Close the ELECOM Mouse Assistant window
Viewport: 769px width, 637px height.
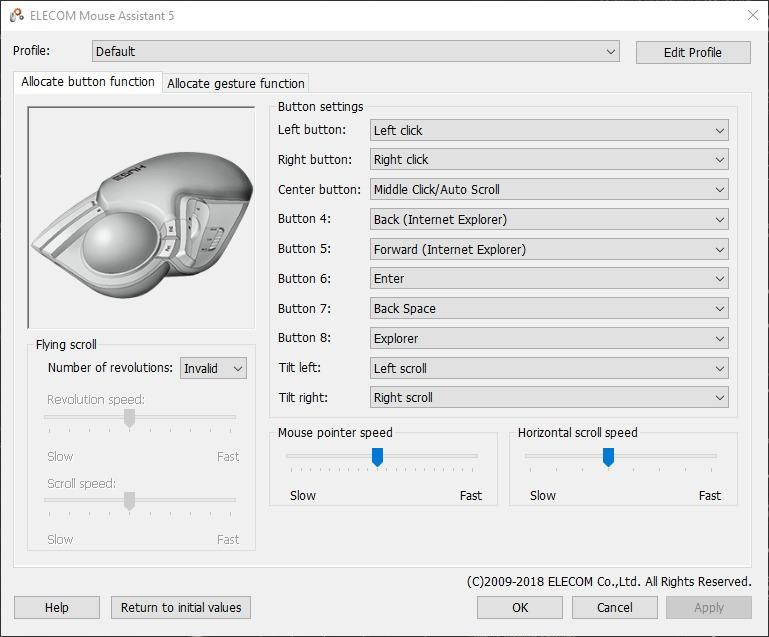[x=753, y=15]
